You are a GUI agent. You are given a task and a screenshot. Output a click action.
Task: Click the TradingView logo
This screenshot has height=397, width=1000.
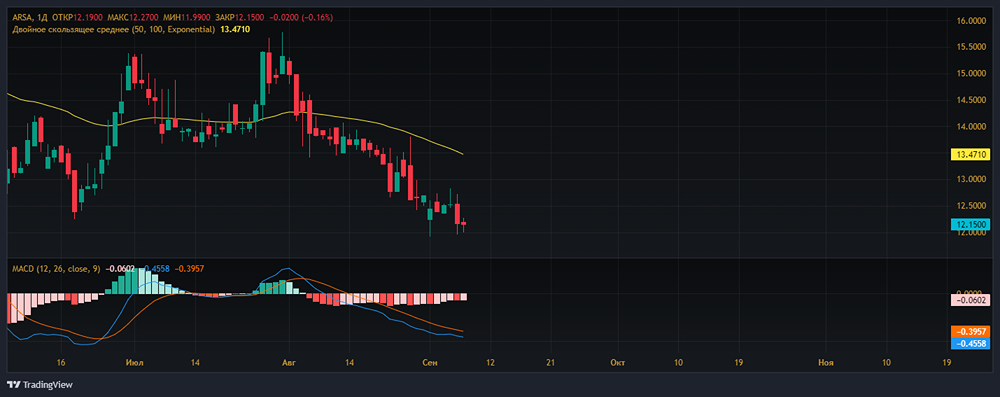click(40, 385)
